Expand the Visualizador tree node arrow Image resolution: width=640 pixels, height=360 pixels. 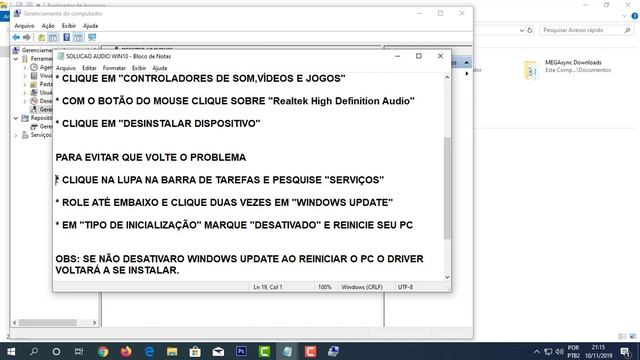pos(25,76)
